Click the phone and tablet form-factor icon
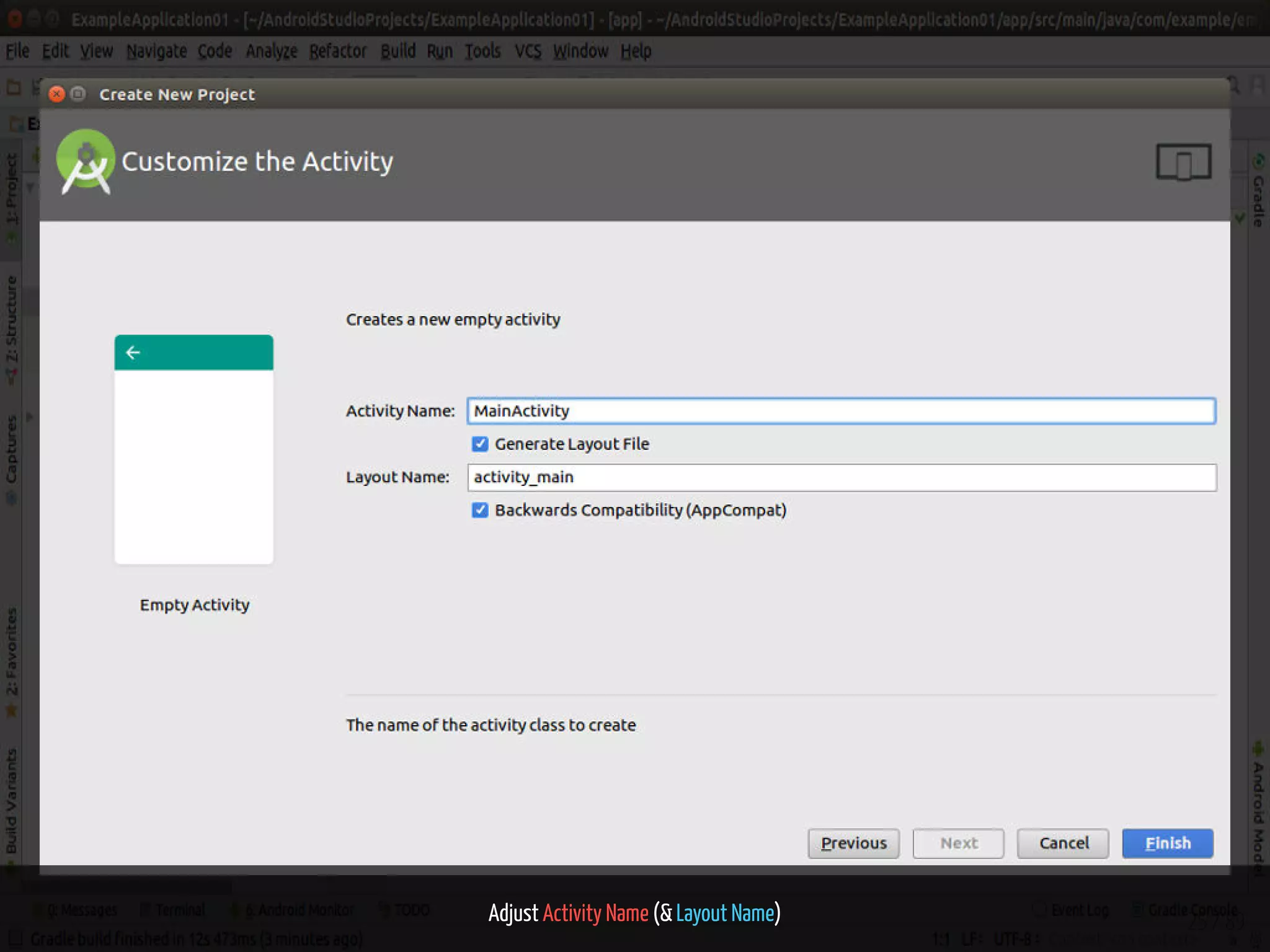 click(x=1183, y=162)
